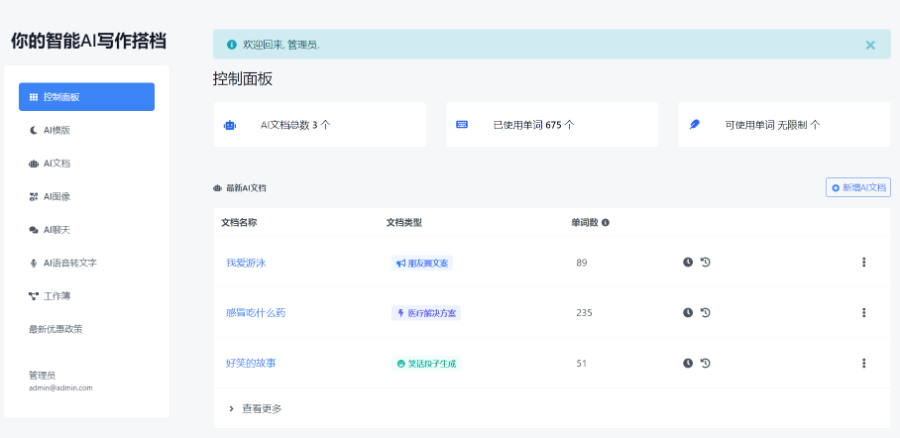The image size is (900, 438).
Task: Click the word count 235
Action: click(x=584, y=313)
